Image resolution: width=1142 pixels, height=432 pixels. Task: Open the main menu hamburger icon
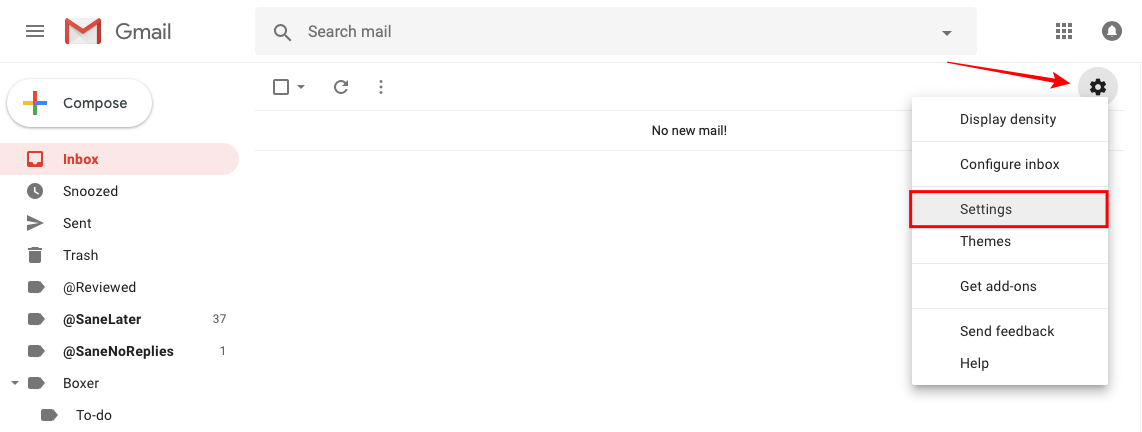point(35,31)
